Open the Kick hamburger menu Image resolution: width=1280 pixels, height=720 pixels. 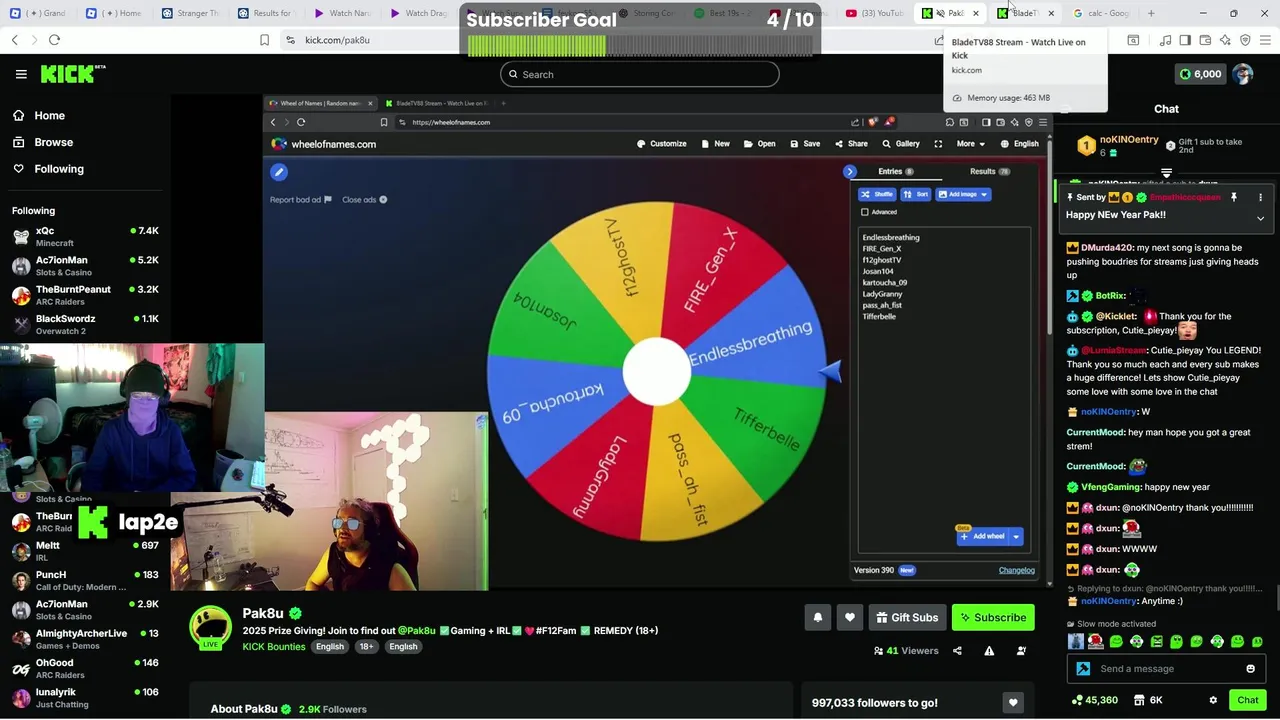[x=21, y=74]
